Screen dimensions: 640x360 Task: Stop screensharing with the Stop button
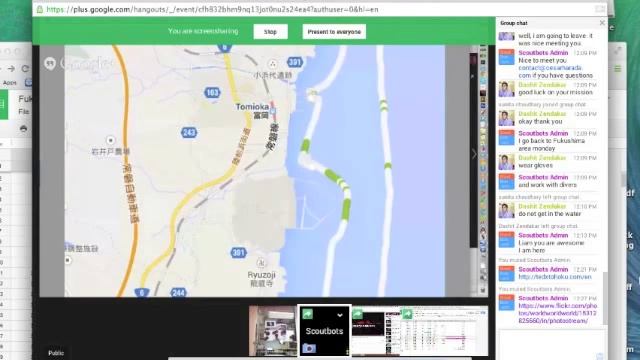coord(270,31)
